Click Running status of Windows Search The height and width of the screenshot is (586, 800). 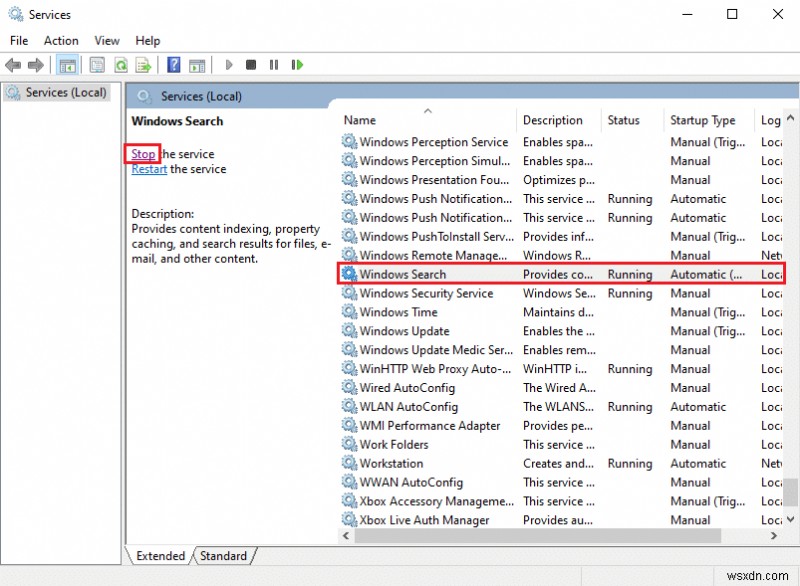630,274
